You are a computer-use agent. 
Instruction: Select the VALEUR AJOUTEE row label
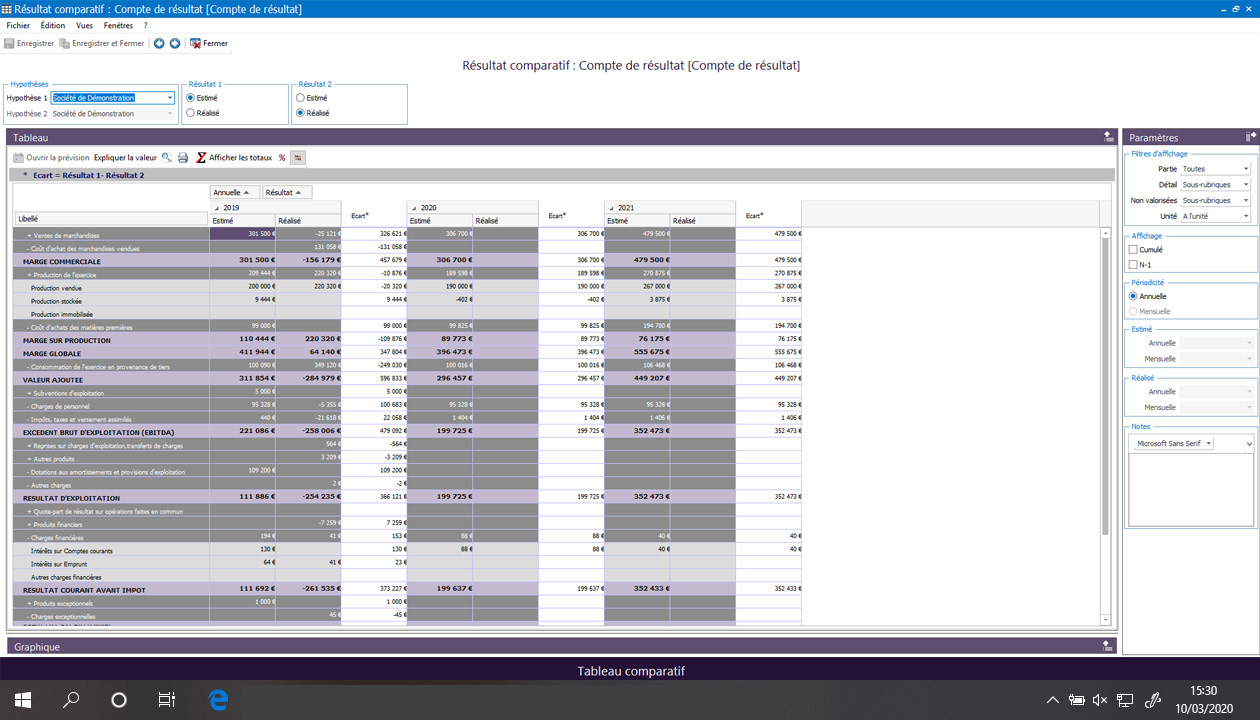pyautogui.click(x=51, y=380)
